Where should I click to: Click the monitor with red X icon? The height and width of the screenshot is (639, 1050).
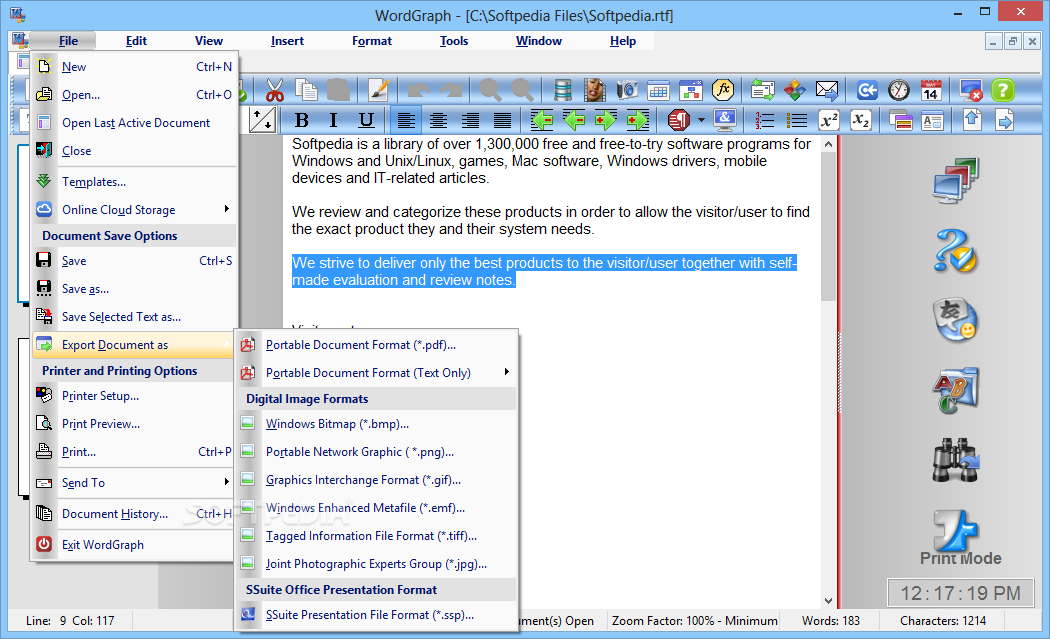tap(970, 90)
